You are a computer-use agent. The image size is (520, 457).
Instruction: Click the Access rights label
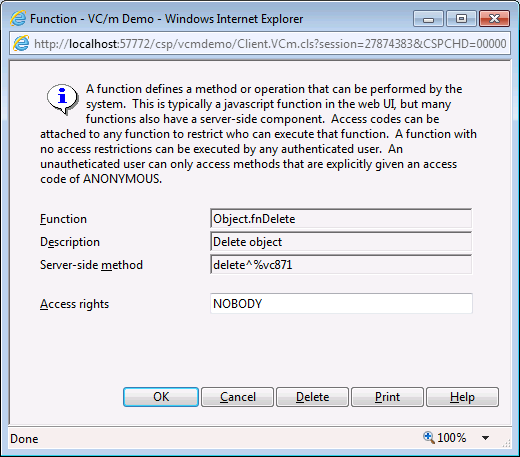[x=74, y=304]
